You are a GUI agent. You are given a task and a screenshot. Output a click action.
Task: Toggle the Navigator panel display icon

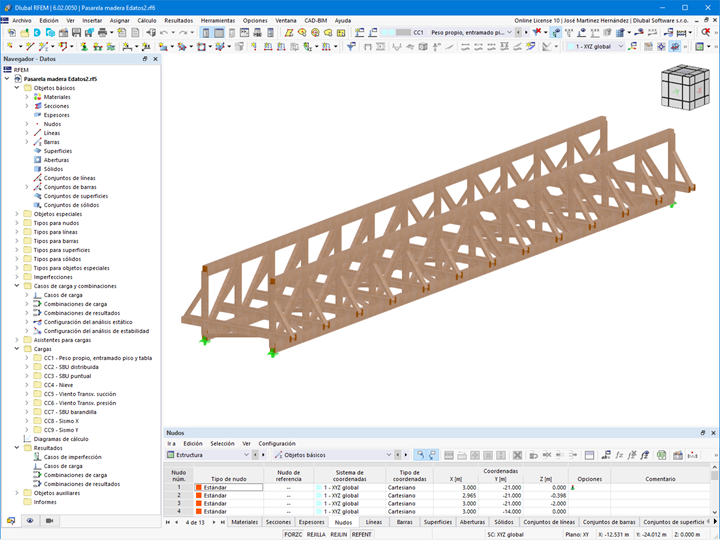coord(206,33)
